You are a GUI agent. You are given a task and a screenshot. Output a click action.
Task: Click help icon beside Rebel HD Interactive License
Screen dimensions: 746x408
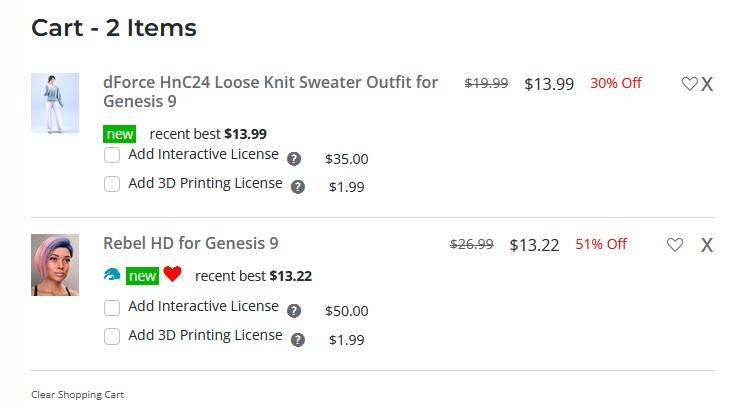294,311
